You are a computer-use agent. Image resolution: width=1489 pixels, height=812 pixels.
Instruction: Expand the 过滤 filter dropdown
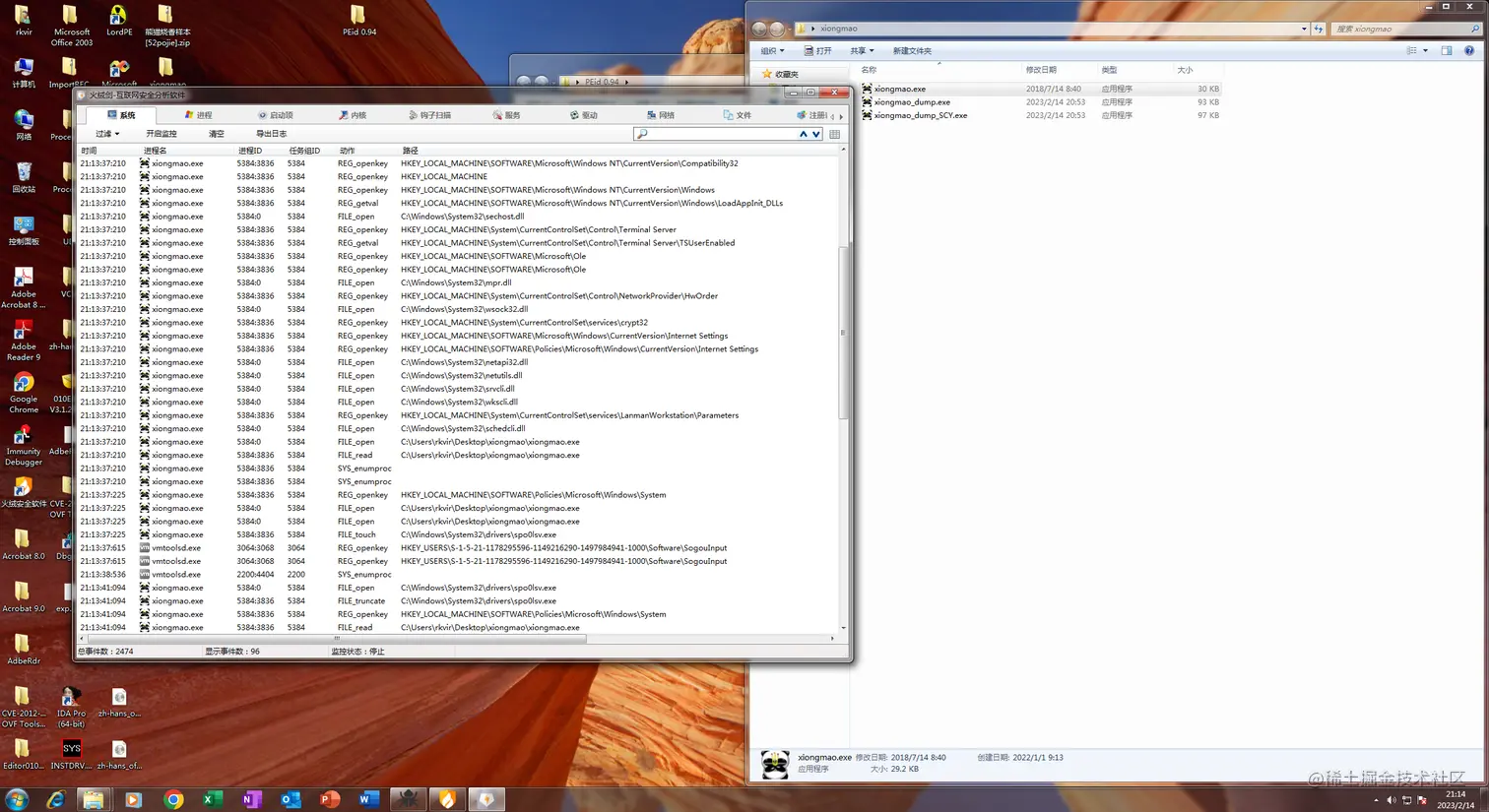click(x=107, y=134)
